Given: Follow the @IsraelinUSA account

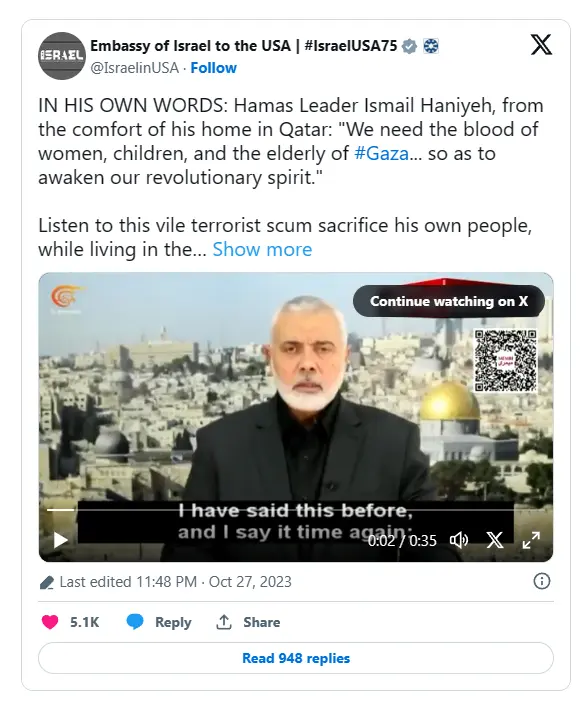Looking at the screenshot, I should pos(214,68).
